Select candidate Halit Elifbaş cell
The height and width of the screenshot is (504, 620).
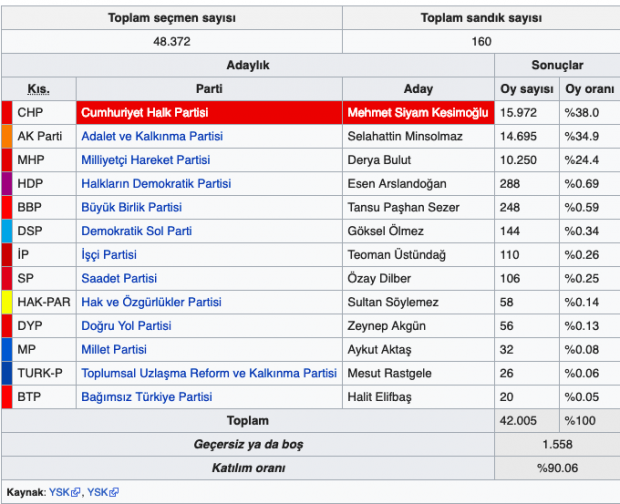[x=418, y=397]
